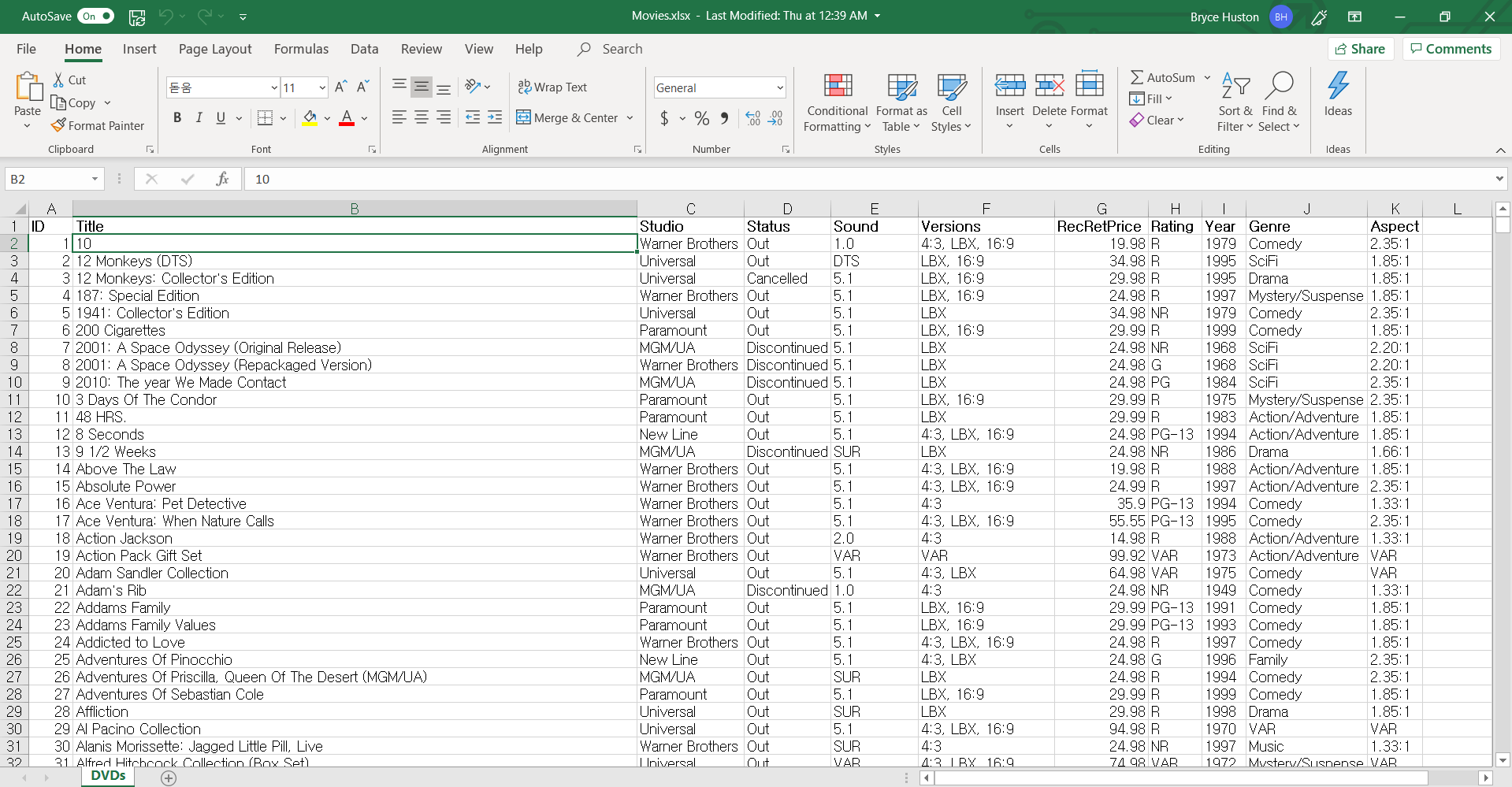Switch to the Insert tab

click(139, 49)
